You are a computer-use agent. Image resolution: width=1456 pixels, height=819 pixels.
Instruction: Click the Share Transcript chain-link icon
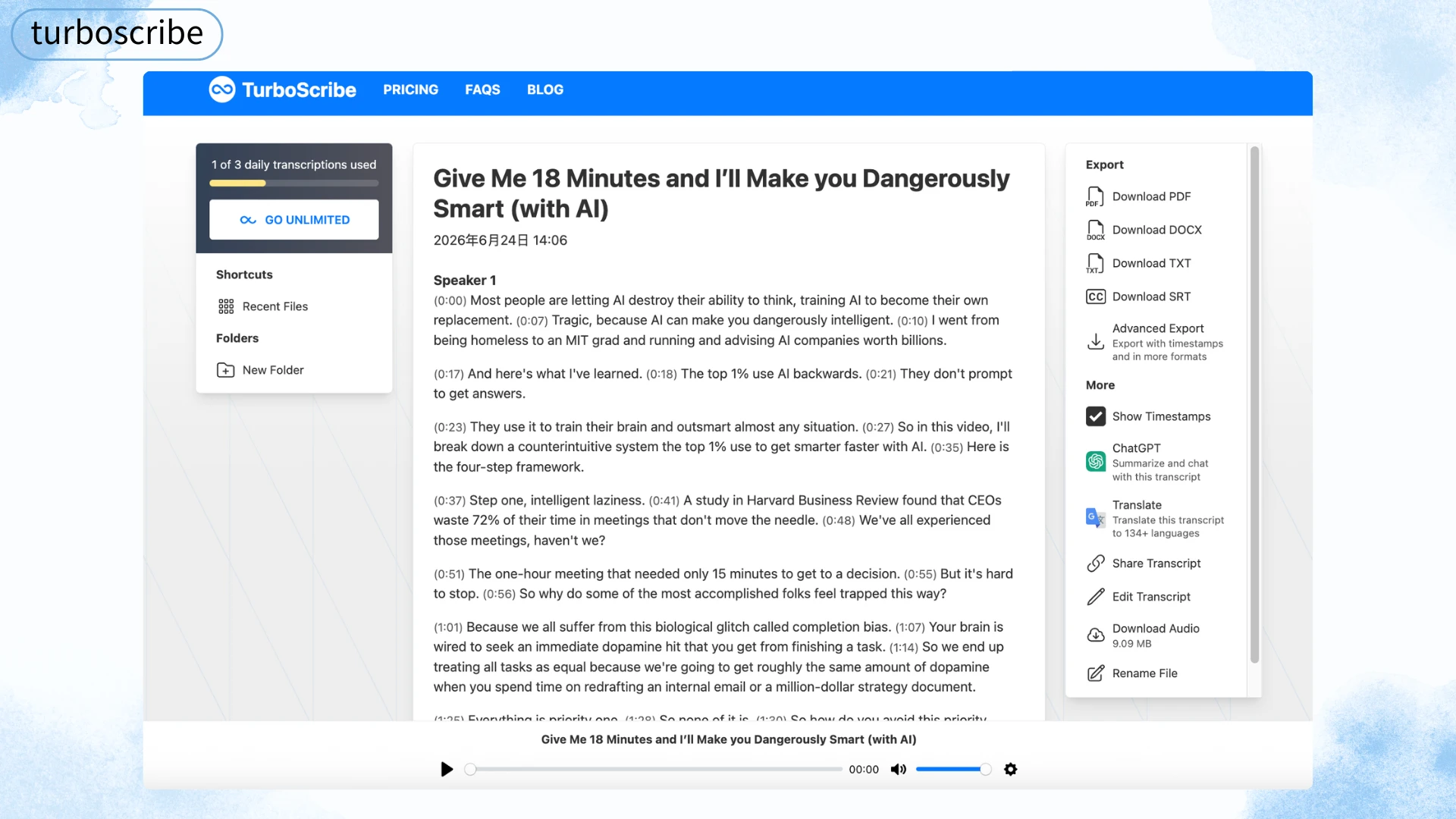pyautogui.click(x=1095, y=563)
